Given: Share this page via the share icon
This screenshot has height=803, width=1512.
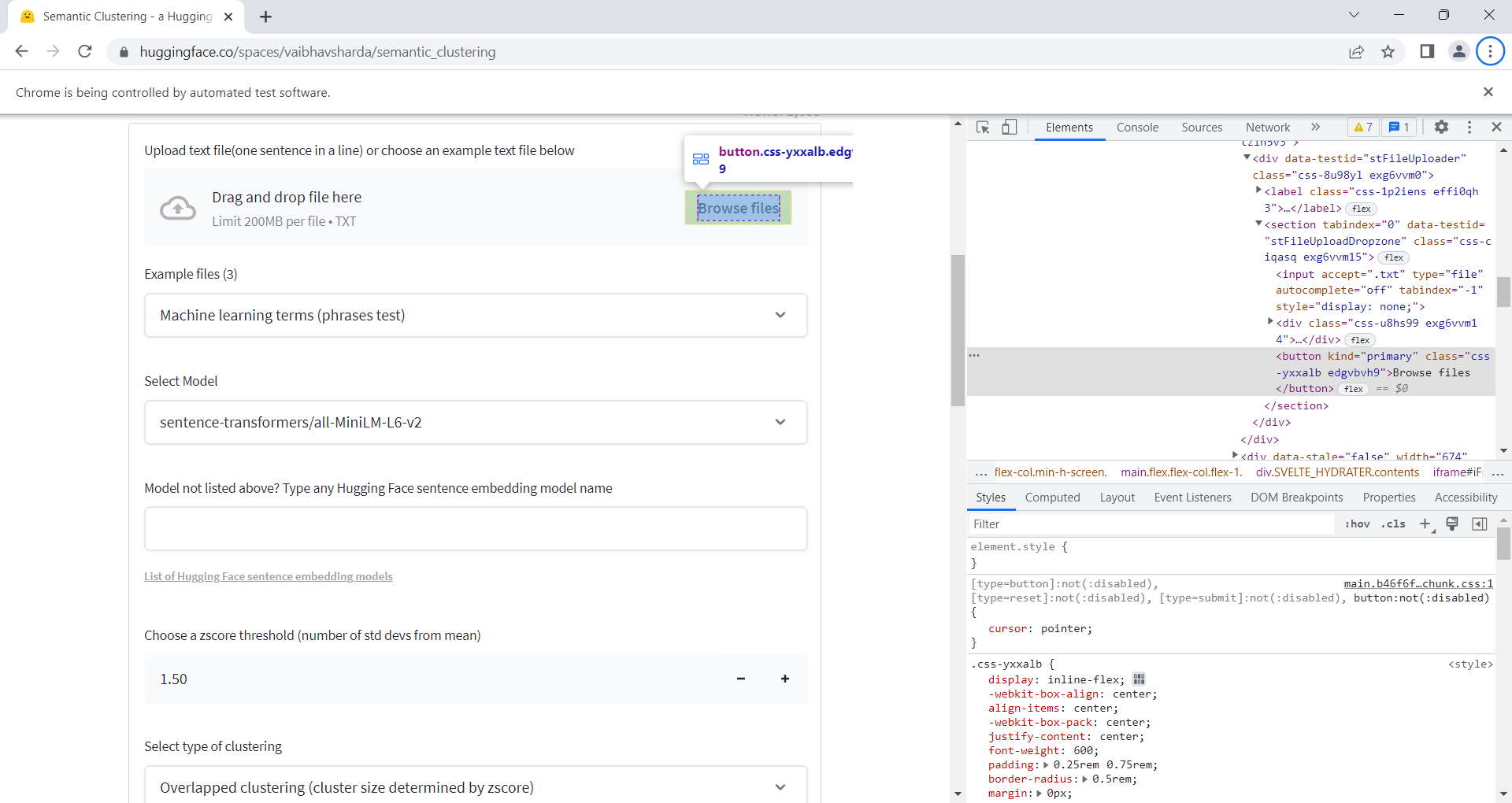Looking at the screenshot, I should [x=1356, y=52].
